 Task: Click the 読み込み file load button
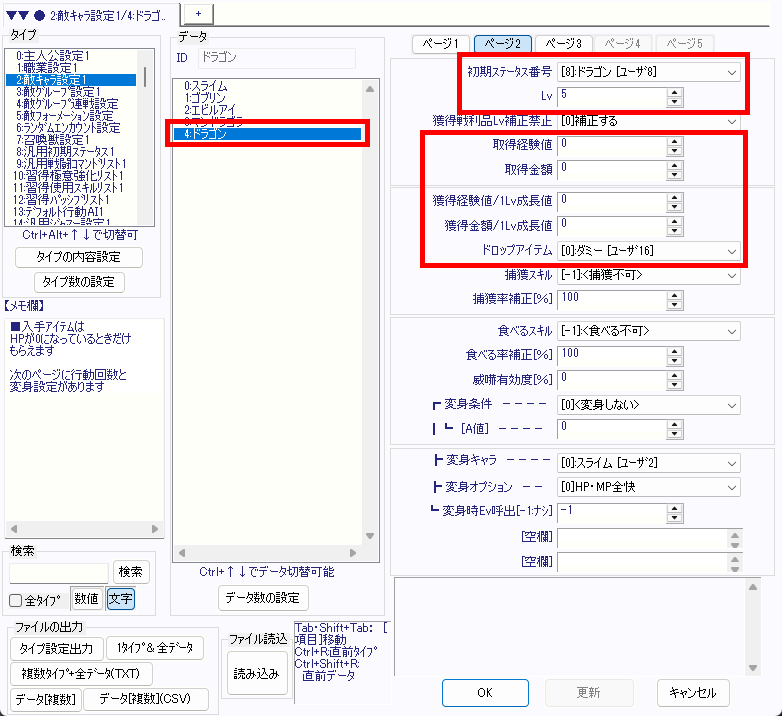pyautogui.click(x=256, y=674)
